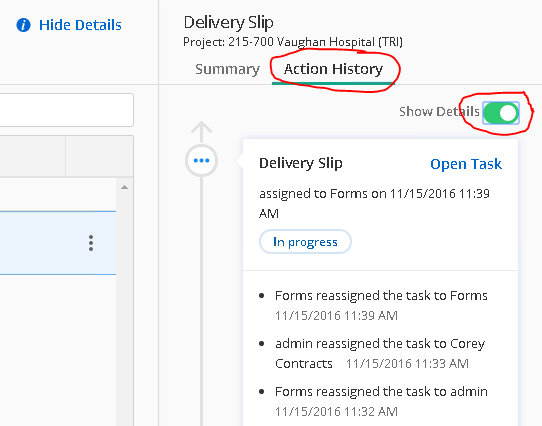Click the Delivery Slip card title

(x=301, y=163)
